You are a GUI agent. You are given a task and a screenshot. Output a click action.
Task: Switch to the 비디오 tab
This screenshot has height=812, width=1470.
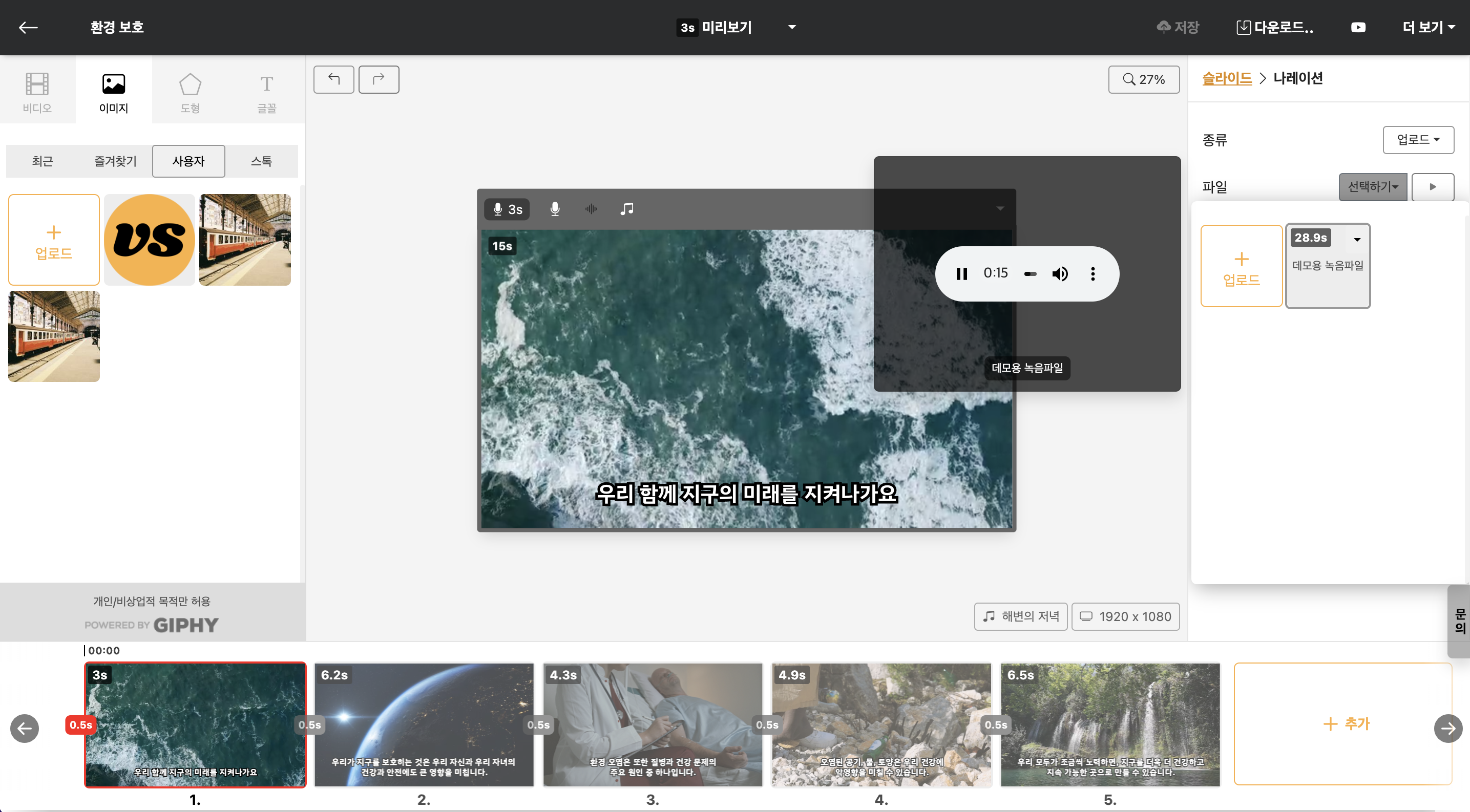point(37,91)
